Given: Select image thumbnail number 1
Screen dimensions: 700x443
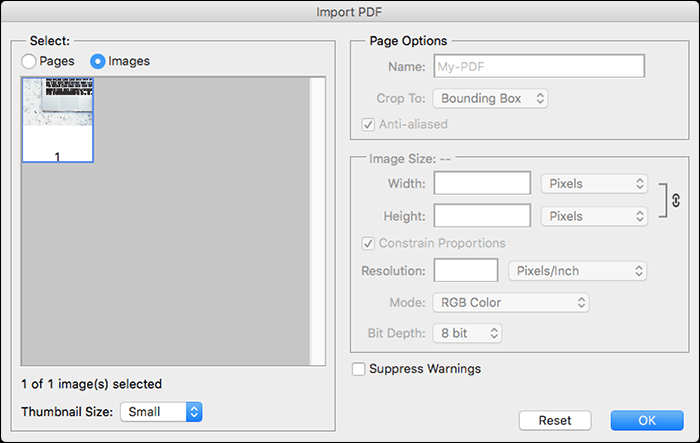Looking at the screenshot, I should tap(57, 120).
